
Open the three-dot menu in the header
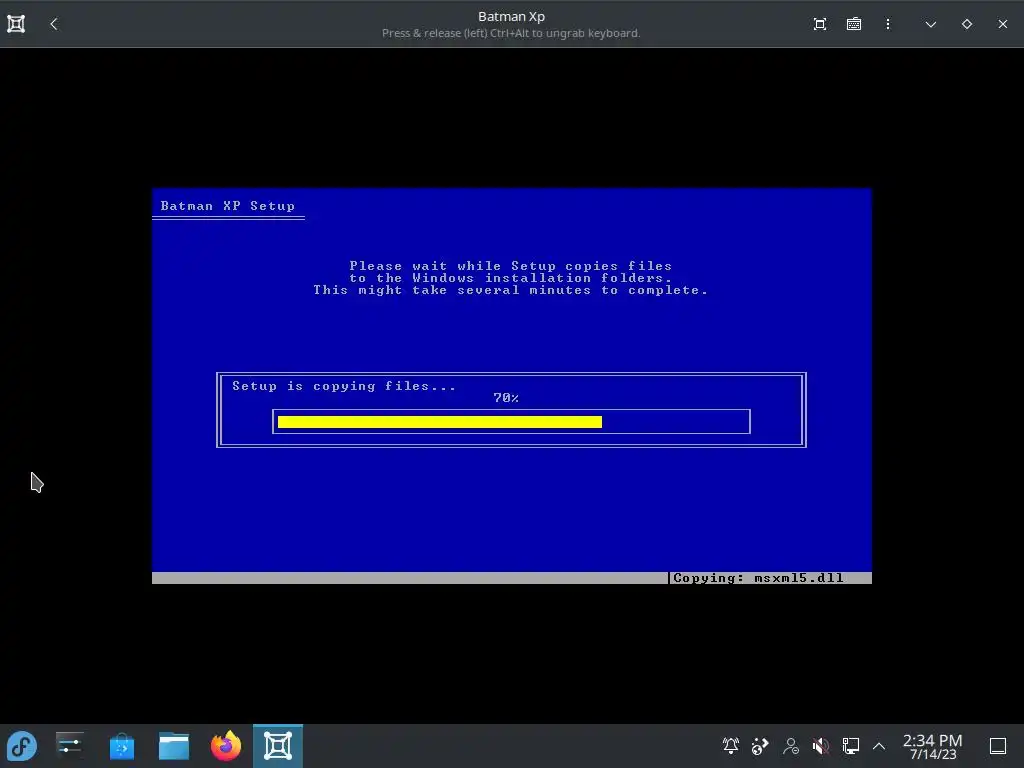(x=888, y=24)
